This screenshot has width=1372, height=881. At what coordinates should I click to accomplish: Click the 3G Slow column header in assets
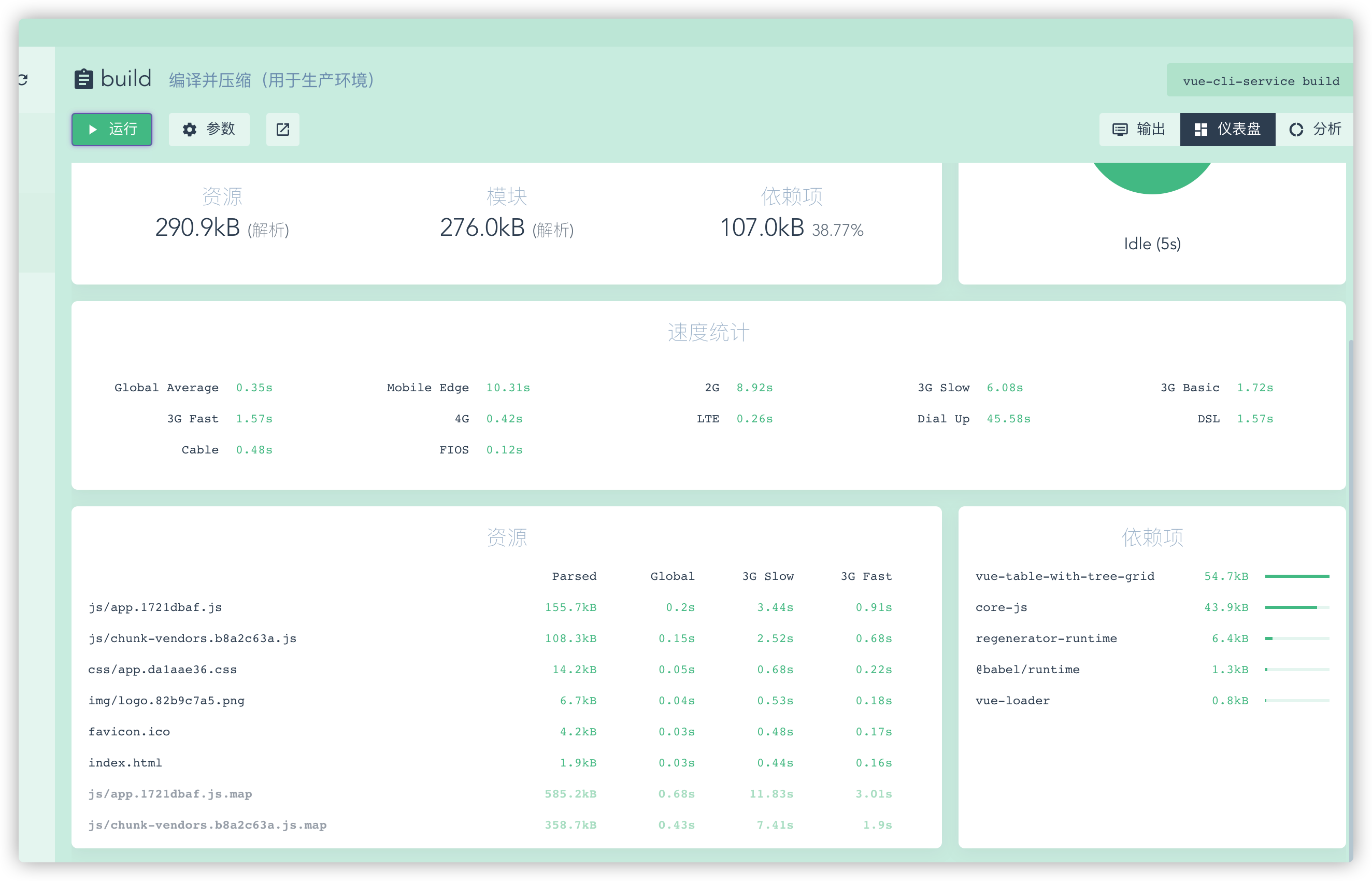point(767,576)
